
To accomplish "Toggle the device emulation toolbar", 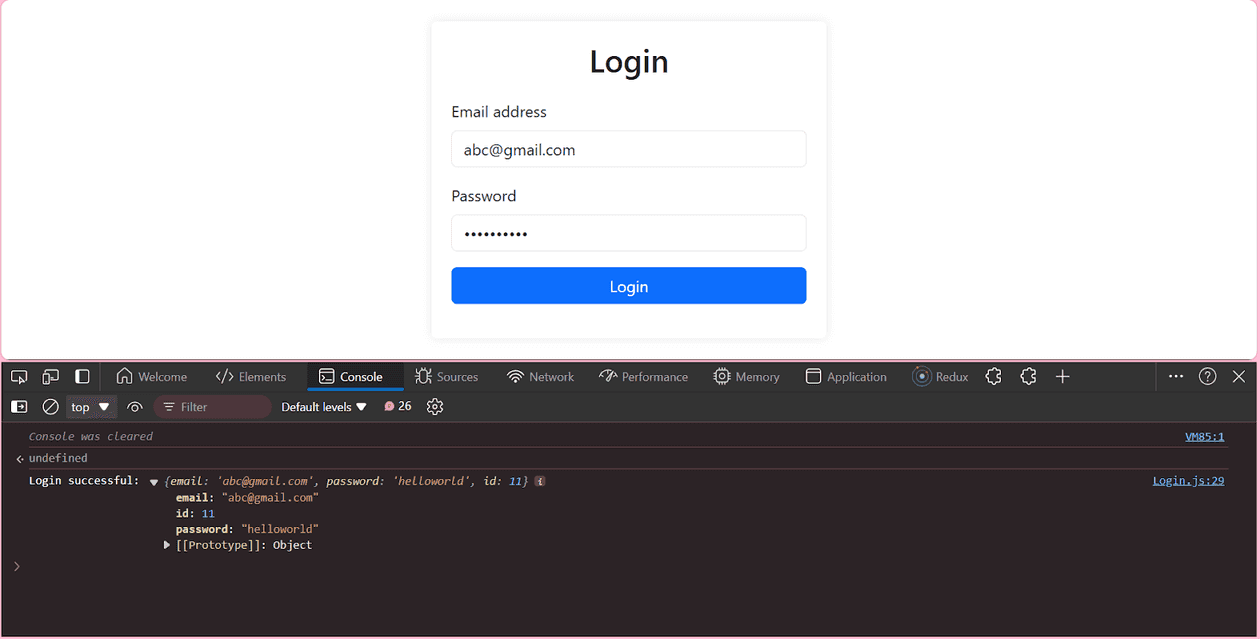I will point(50,376).
